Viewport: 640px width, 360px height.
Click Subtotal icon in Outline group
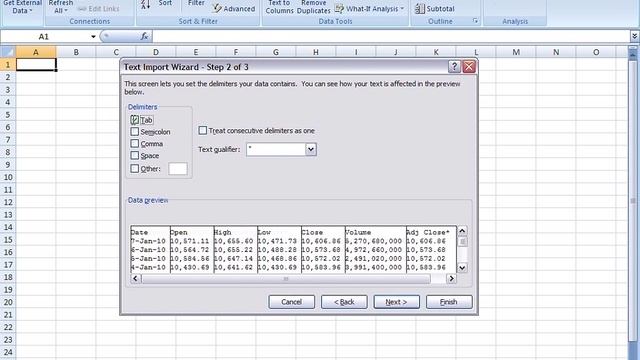coord(434,9)
